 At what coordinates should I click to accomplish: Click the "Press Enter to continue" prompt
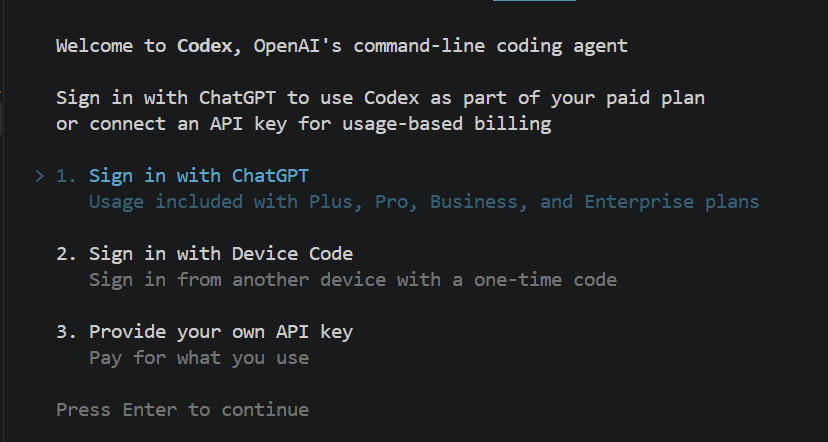coord(182,410)
